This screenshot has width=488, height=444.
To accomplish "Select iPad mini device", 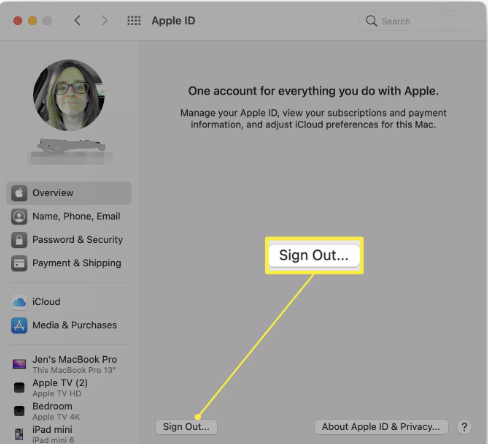I will tap(69, 434).
